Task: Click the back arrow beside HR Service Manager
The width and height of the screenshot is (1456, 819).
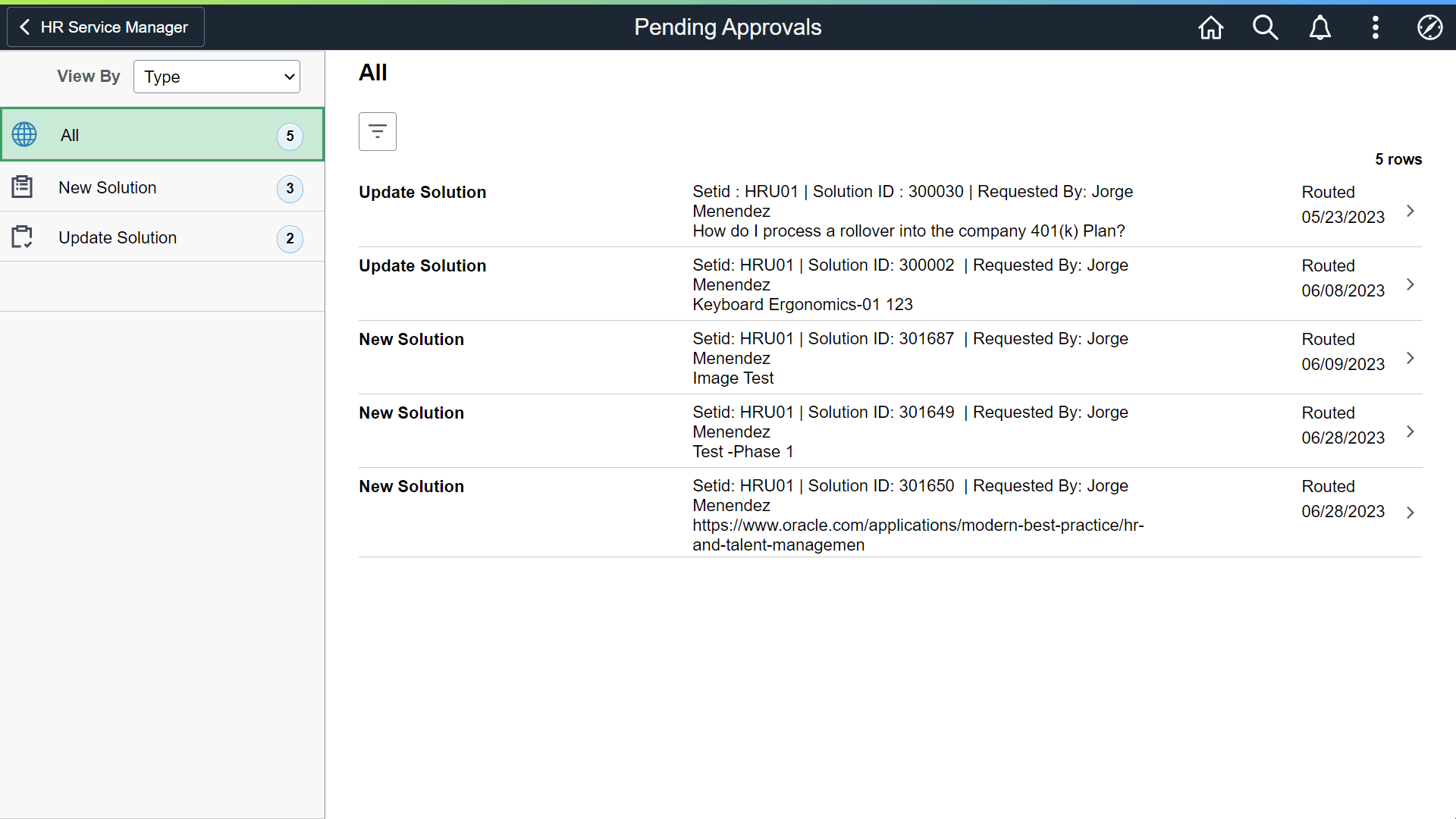Action: coord(25,27)
